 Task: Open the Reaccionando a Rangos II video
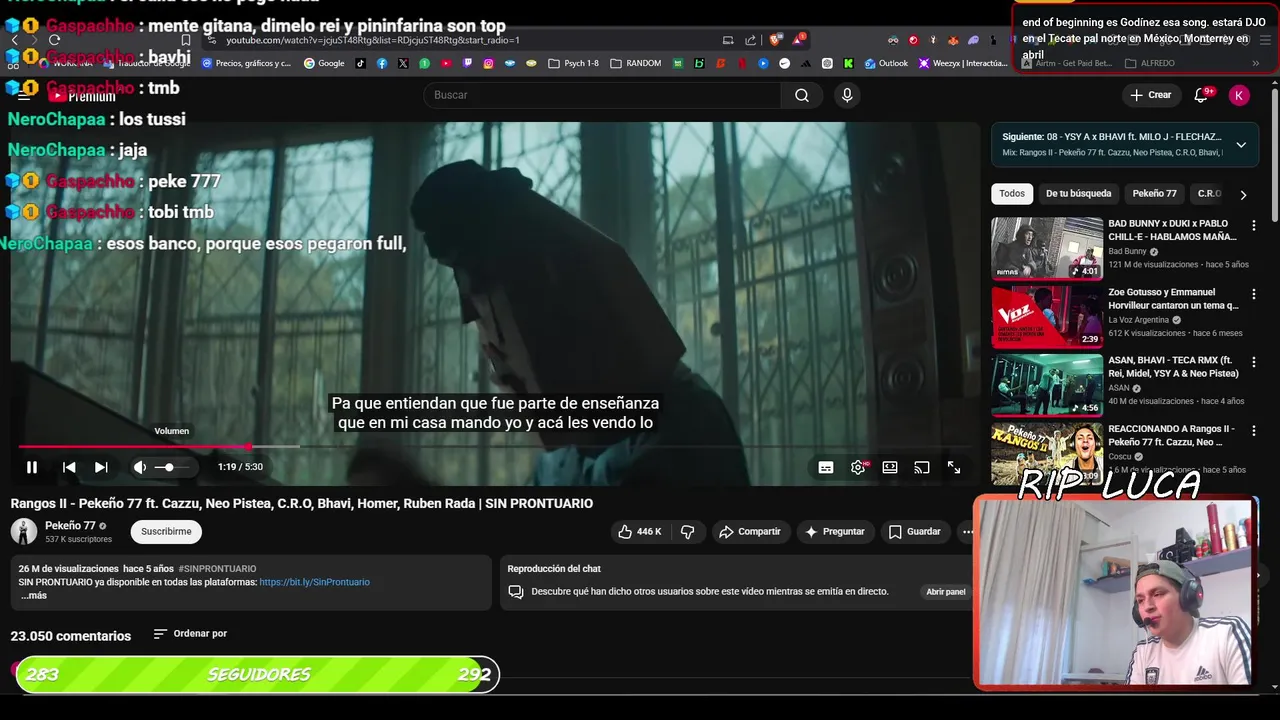pyautogui.click(x=1047, y=454)
